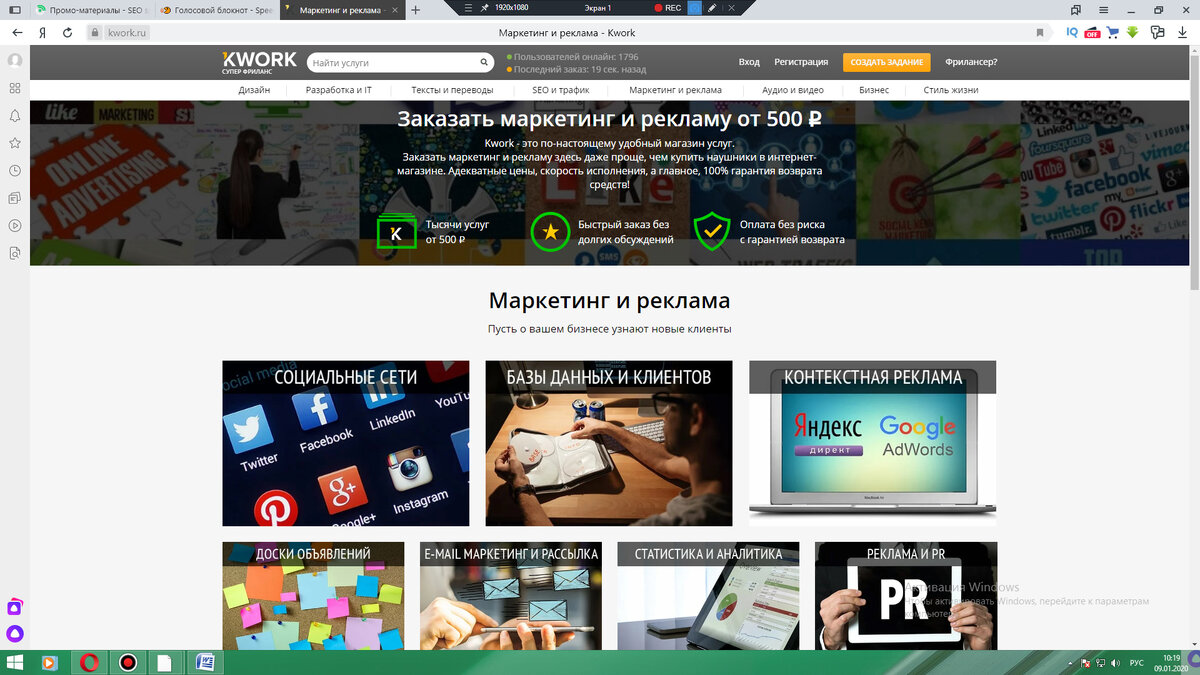Click the red recording app in the taskbar
Viewport: 1200px width, 675px height.
(x=128, y=662)
